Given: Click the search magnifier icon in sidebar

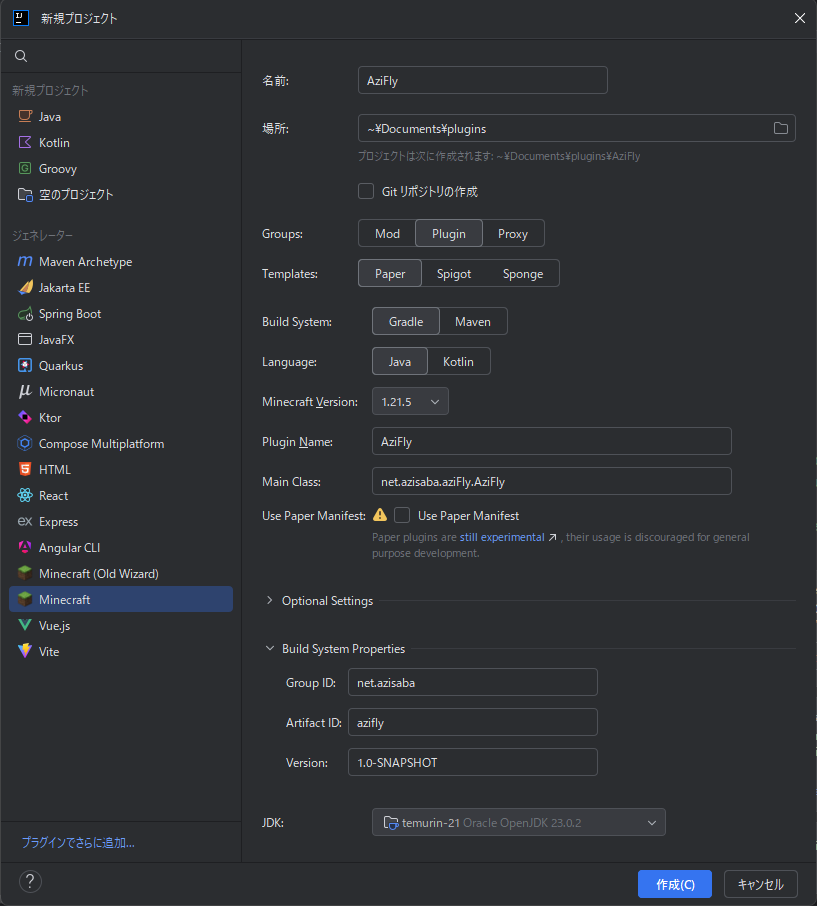Looking at the screenshot, I should click(21, 56).
